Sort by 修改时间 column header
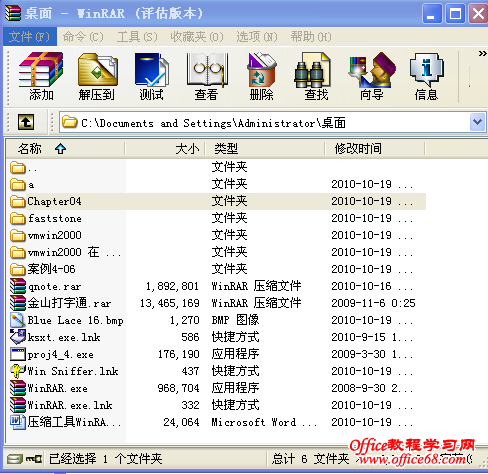 click(375, 149)
